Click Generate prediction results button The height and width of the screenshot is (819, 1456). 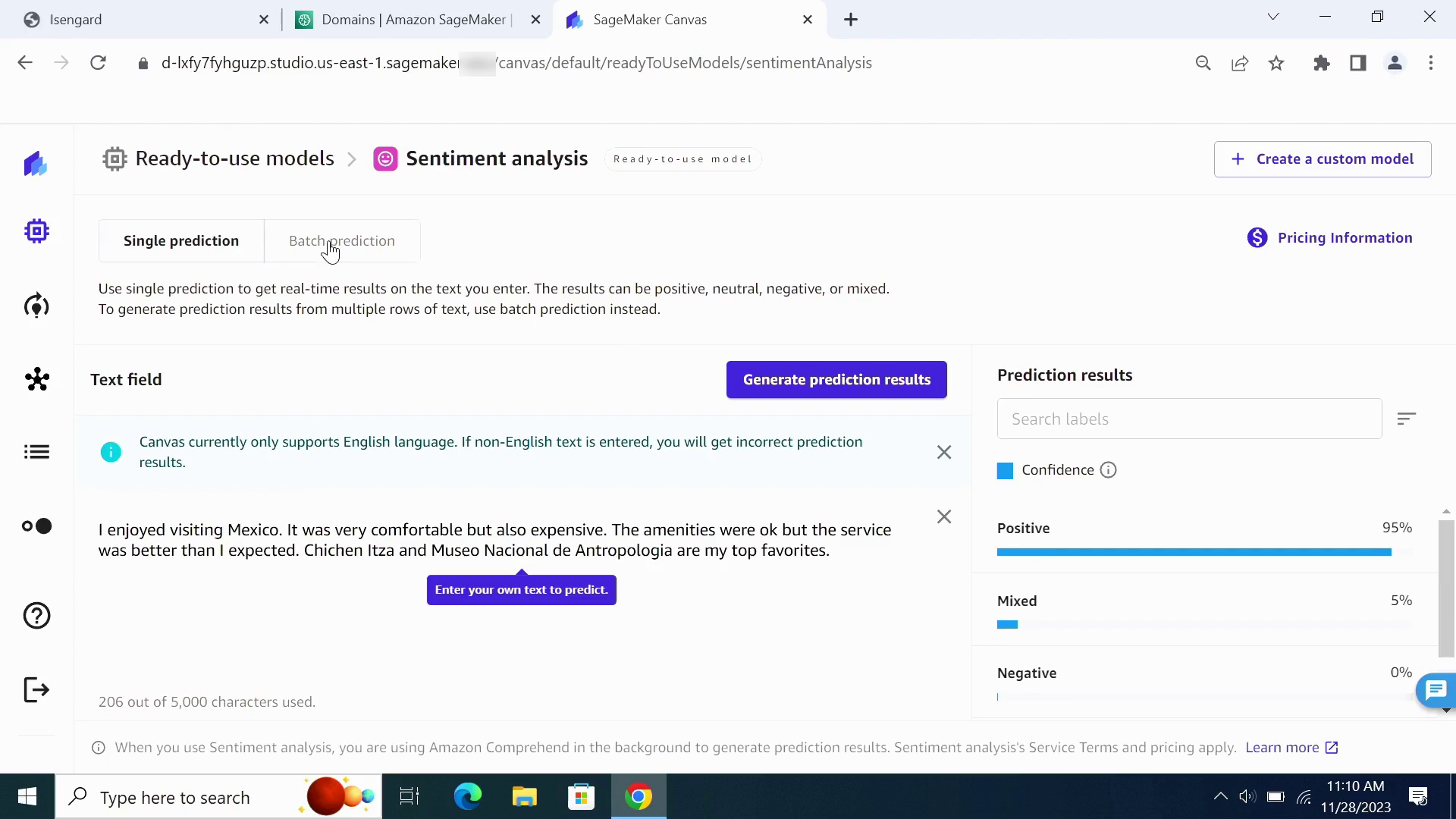[836, 380]
